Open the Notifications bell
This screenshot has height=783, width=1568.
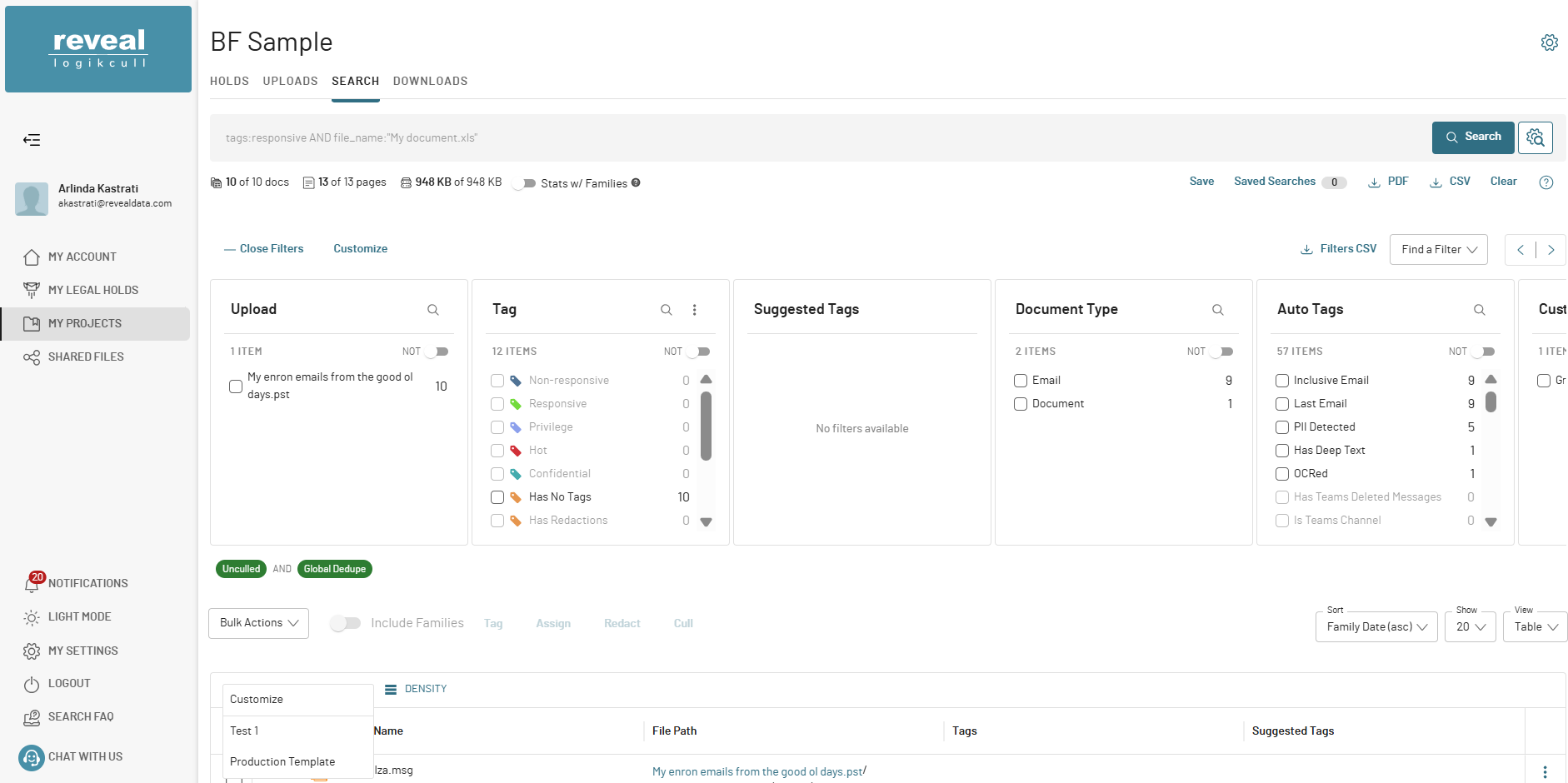point(32,584)
